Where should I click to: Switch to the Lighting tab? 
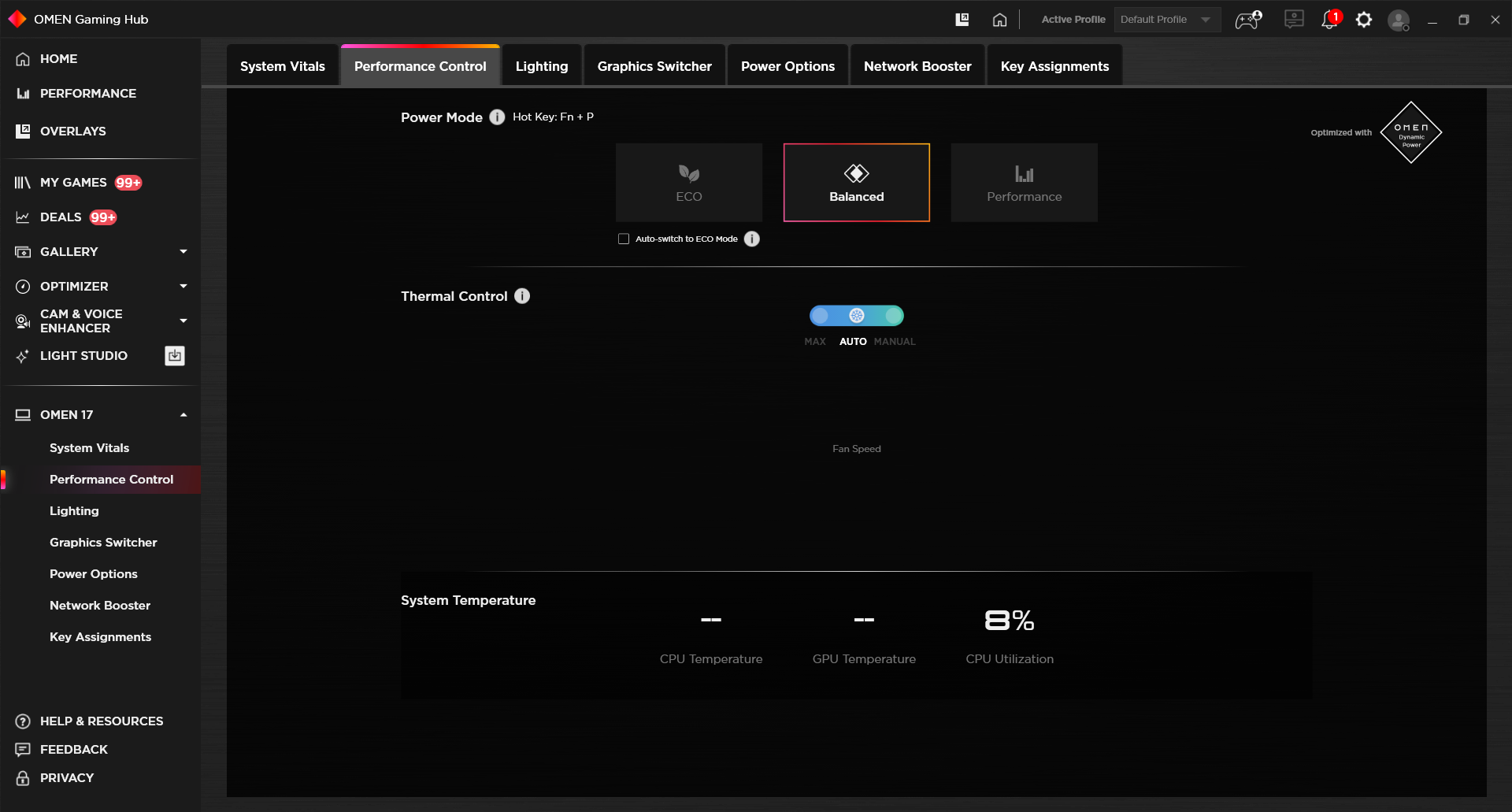(542, 66)
